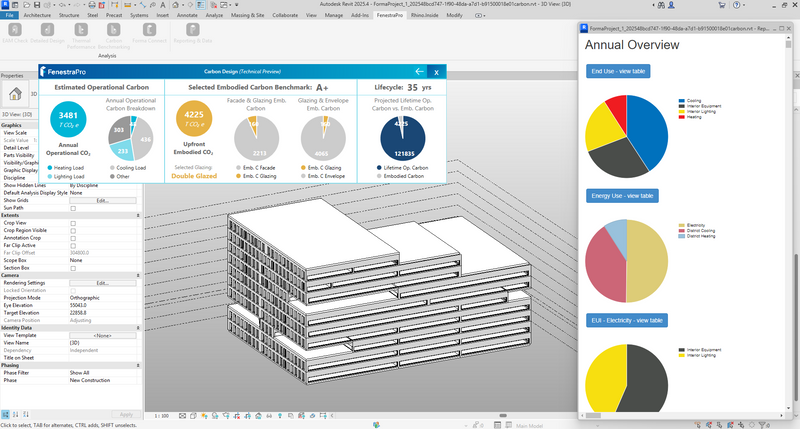
Task: Click Reveal Hidden Elements lightbulb icon
Action: (x=280, y=416)
